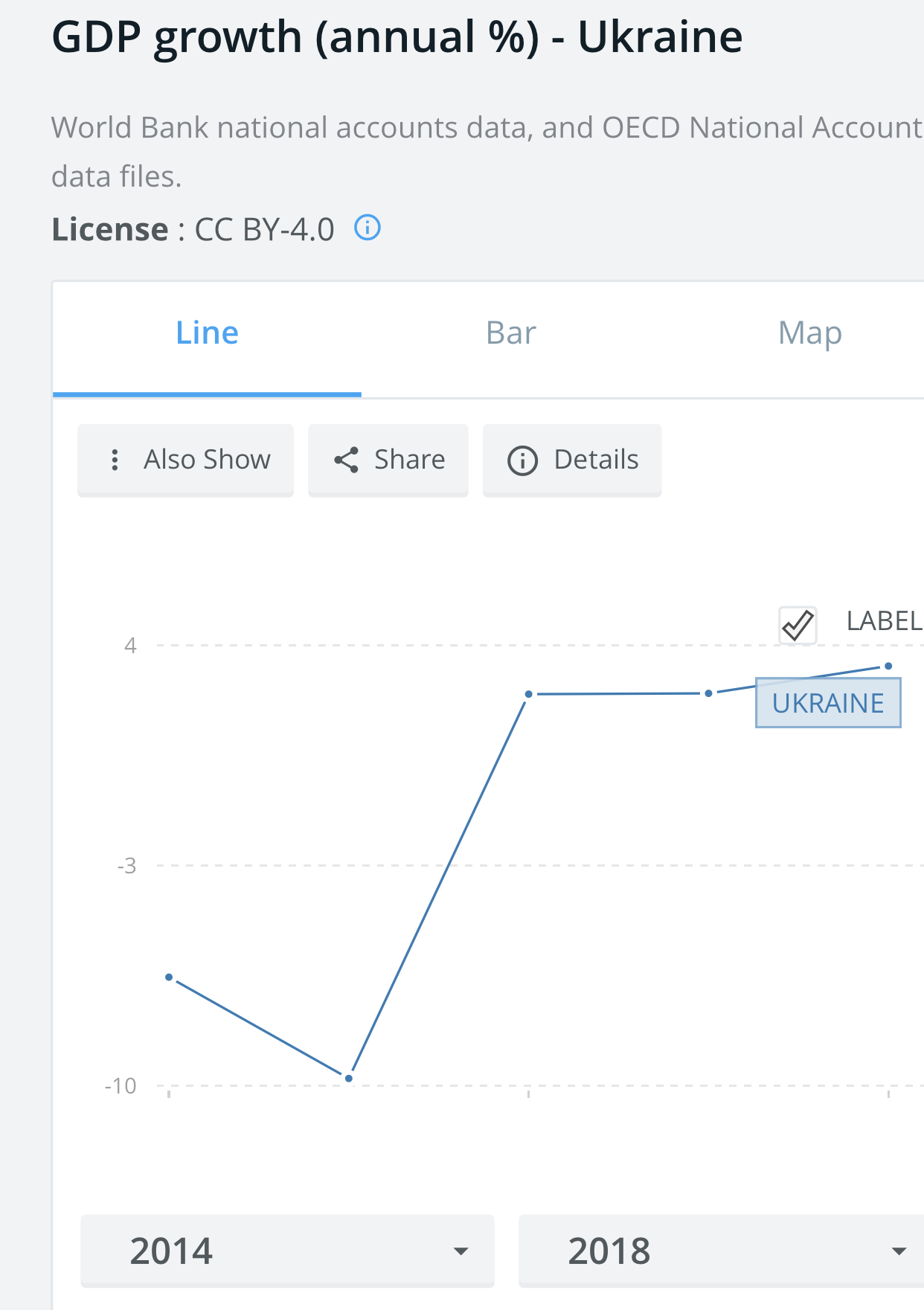Click the Details info circle icon
Viewport: 924px width, 1310px height.
522,460
